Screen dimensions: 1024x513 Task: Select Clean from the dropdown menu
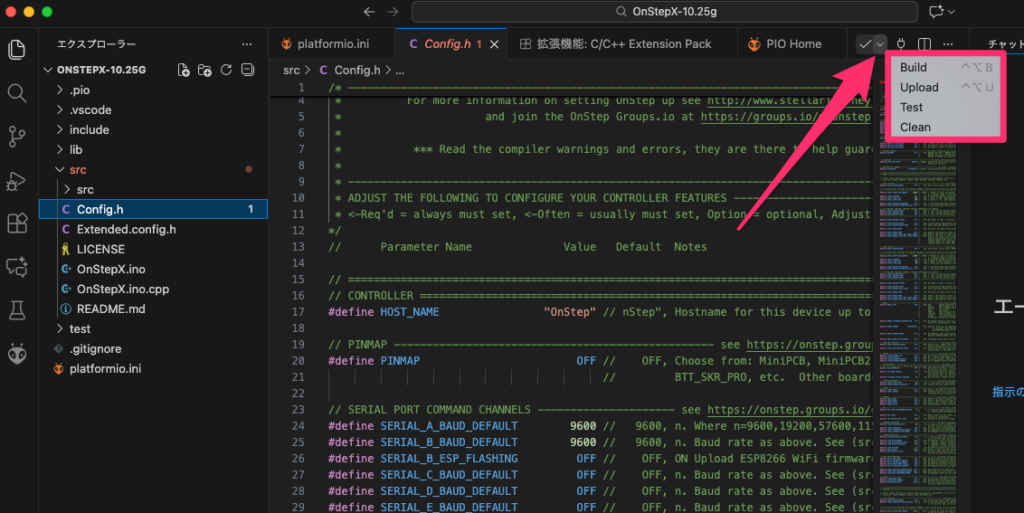(x=915, y=127)
